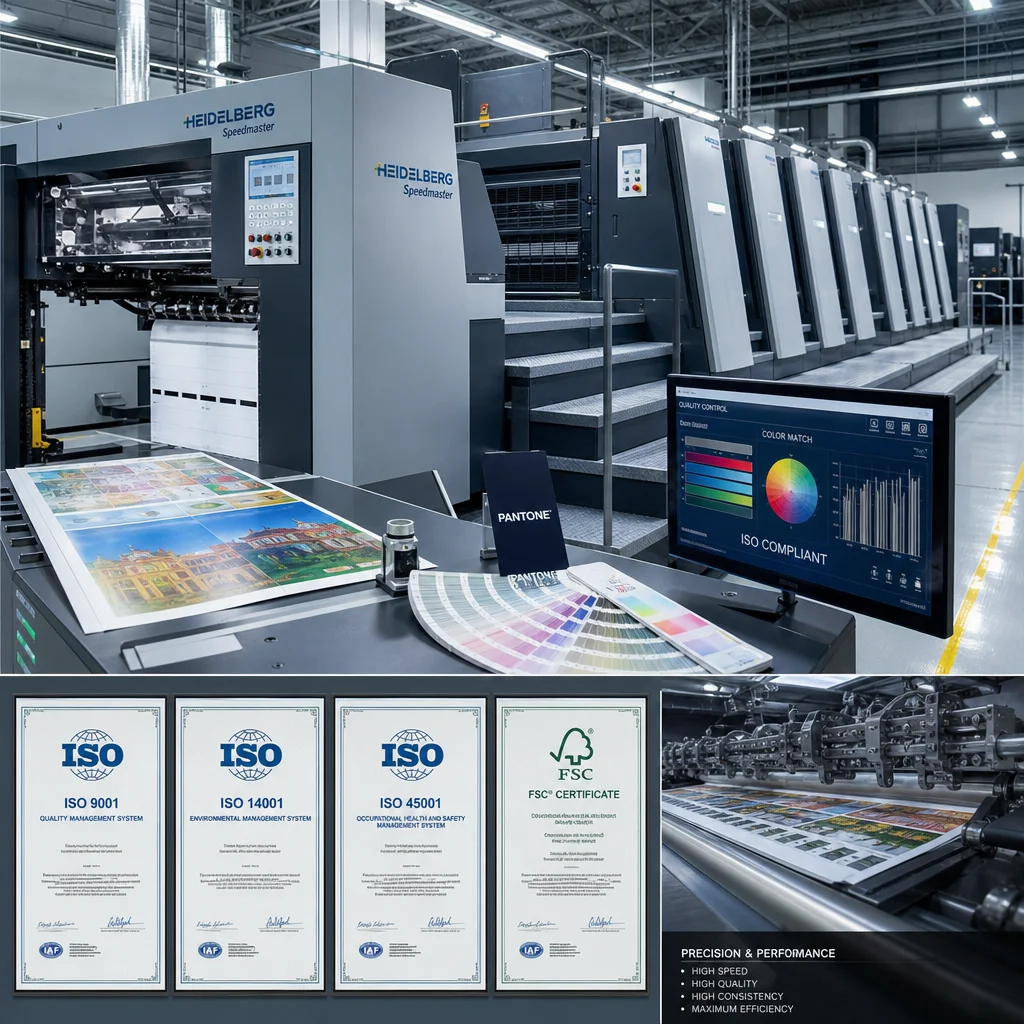
Task: Click the "ISO COMPLIANT" label on the monitor
Action: tap(784, 549)
